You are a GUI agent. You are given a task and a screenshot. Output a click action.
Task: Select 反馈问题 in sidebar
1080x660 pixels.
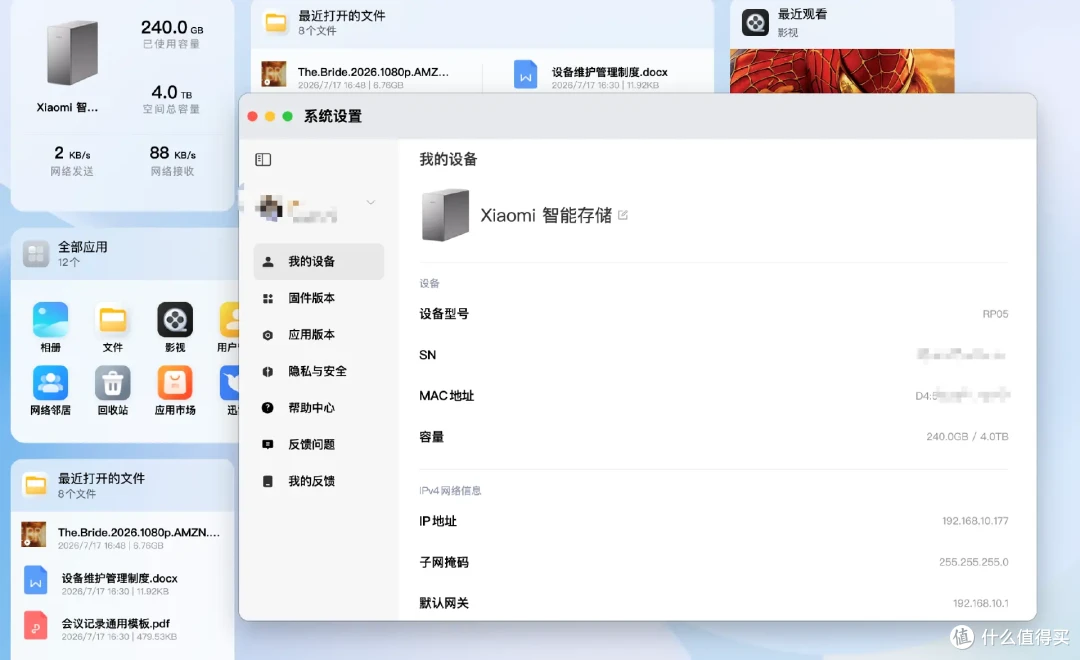tap(318, 444)
